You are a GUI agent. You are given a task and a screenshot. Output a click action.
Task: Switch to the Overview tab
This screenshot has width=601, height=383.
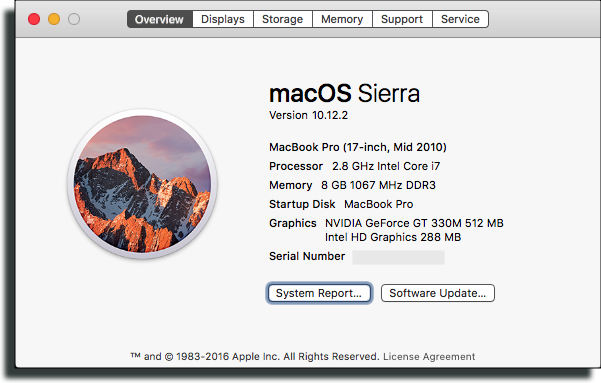[159, 19]
